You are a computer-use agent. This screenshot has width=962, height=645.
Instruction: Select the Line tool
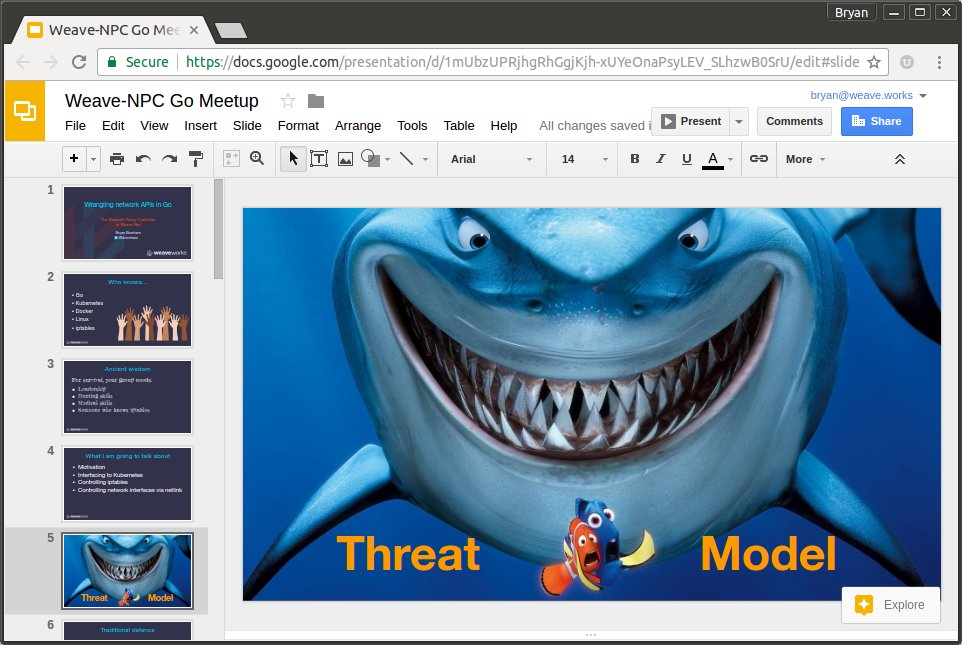pyautogui.click(x=406, y=159)
